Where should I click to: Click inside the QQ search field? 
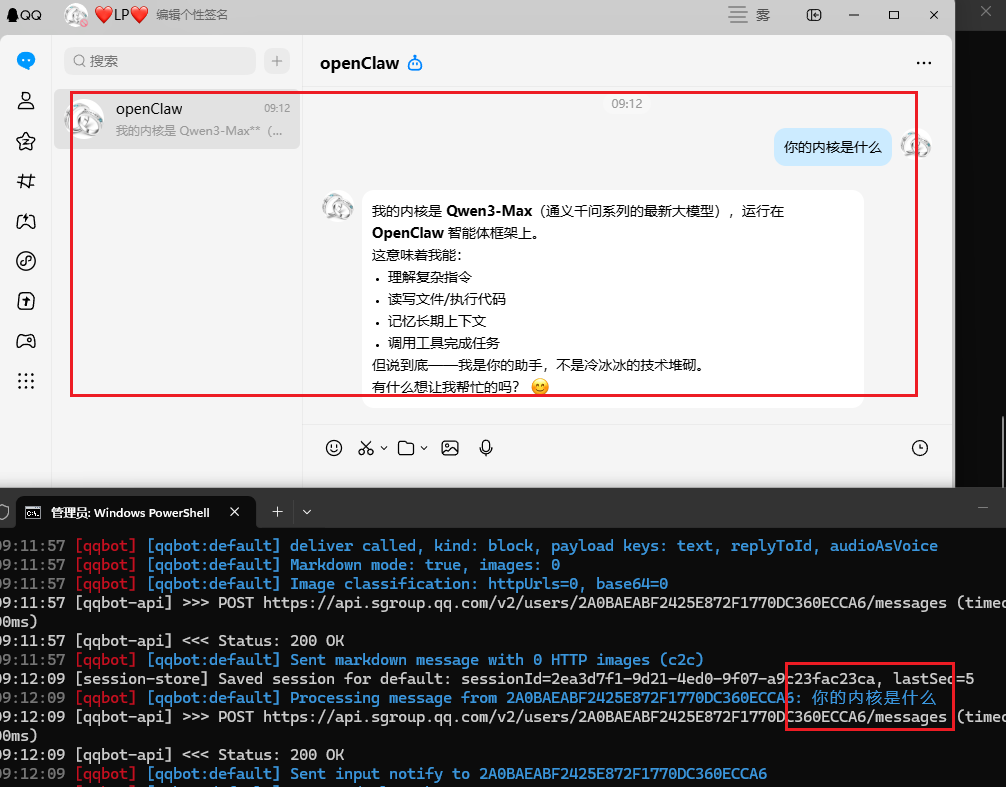(x=160, y=61)
